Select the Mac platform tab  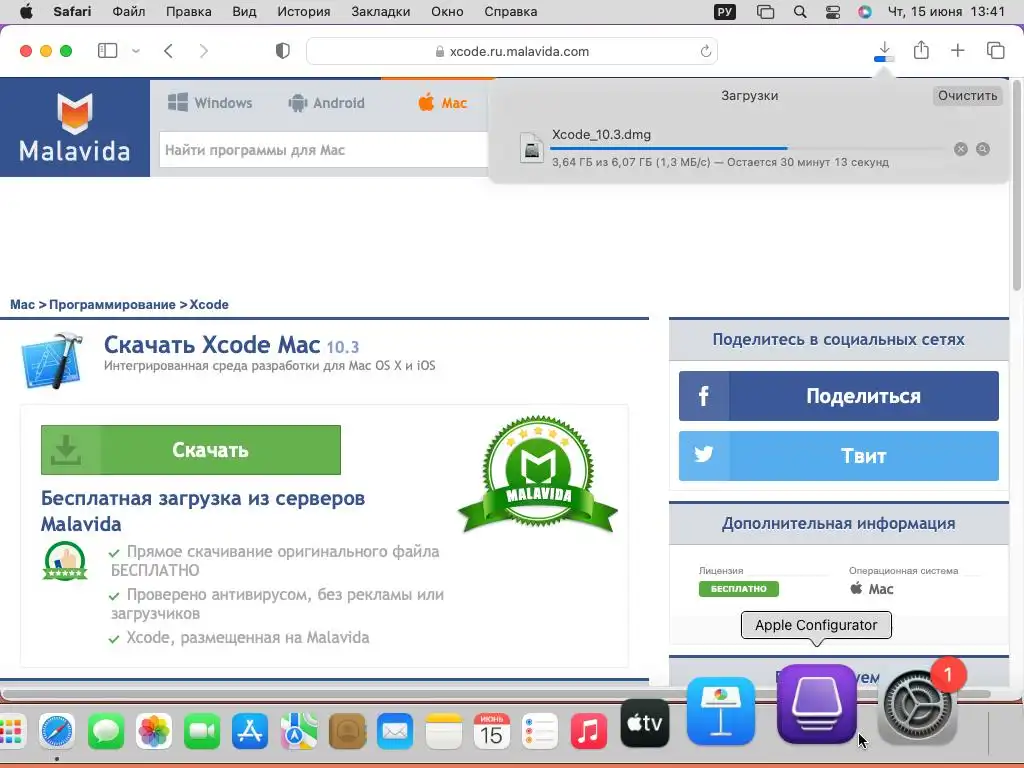pos(443,103)
